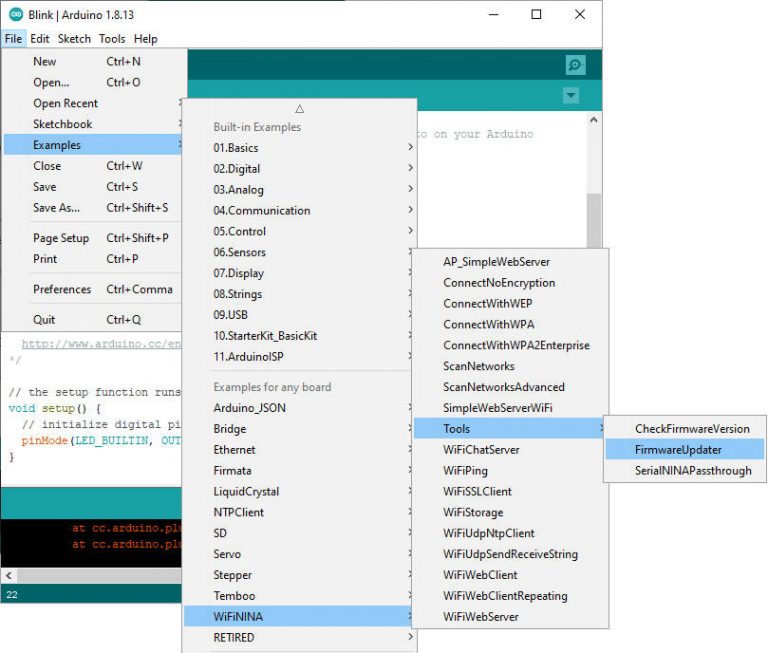Expand the 06.Sensors examples submenu
Image resolution: width=768 pixels, height=653 pixels.
pos(299,252)
